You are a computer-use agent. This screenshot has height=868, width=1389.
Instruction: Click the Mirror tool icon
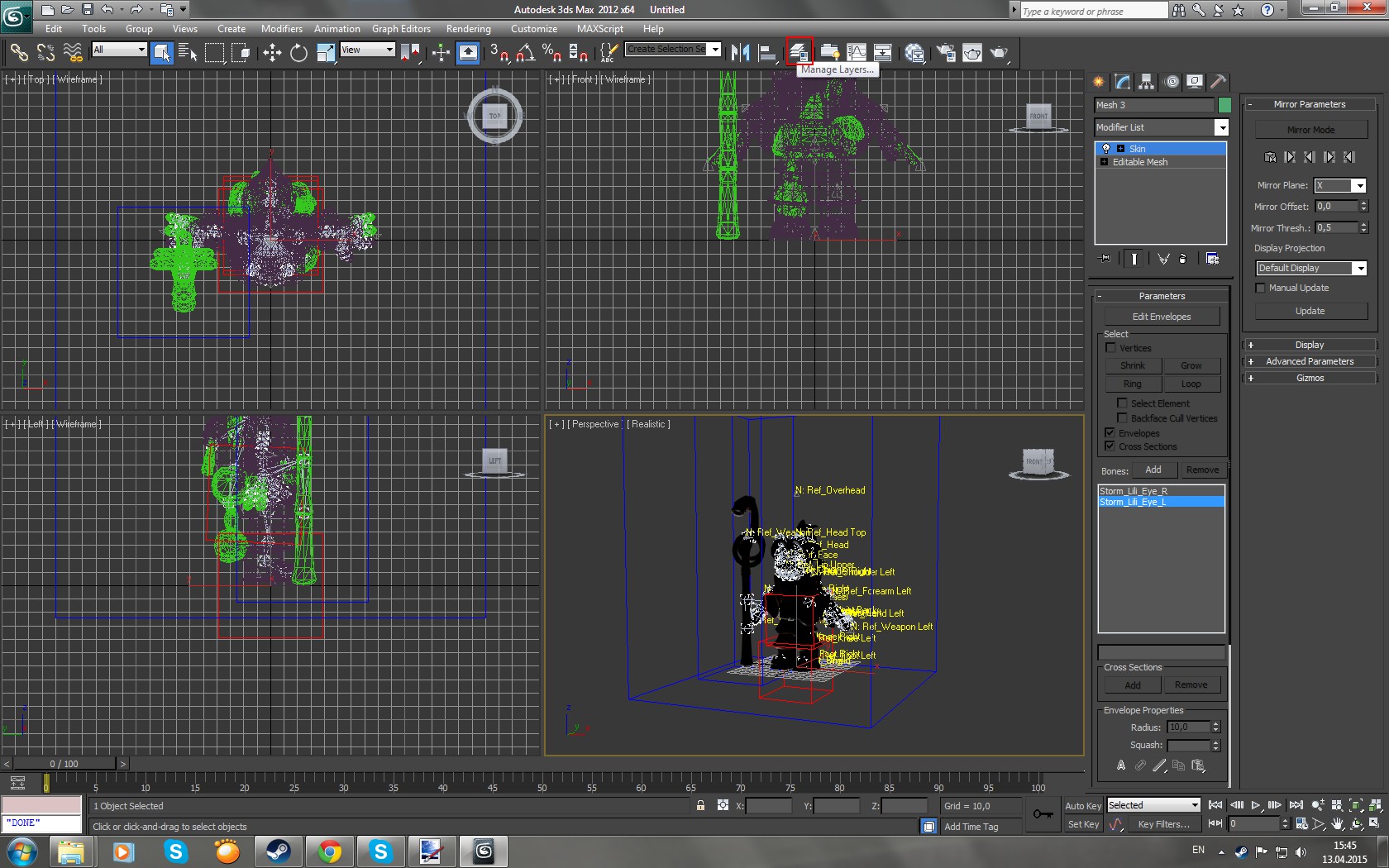[740, 53]
